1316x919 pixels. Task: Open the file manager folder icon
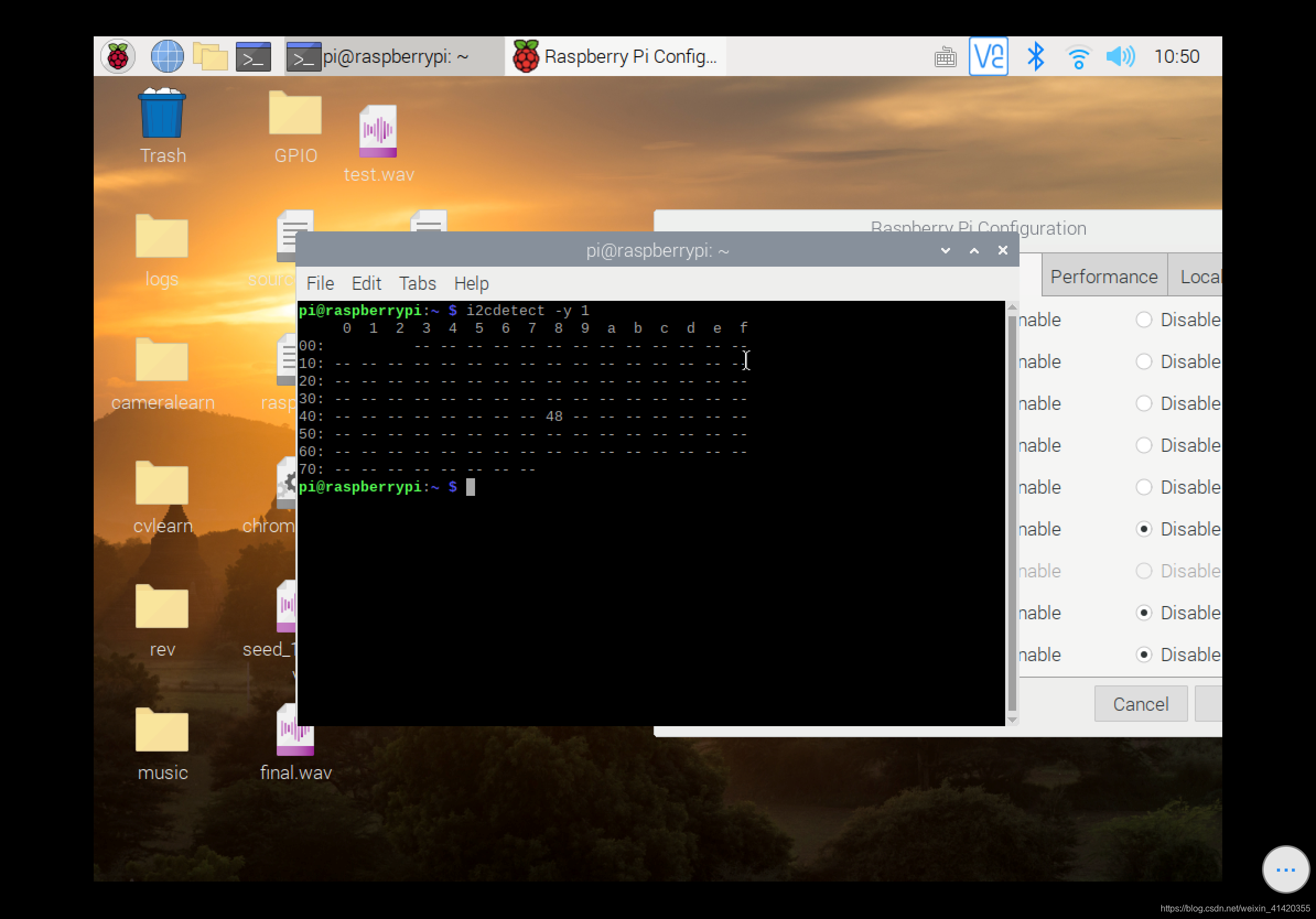[x=210, y=57]
